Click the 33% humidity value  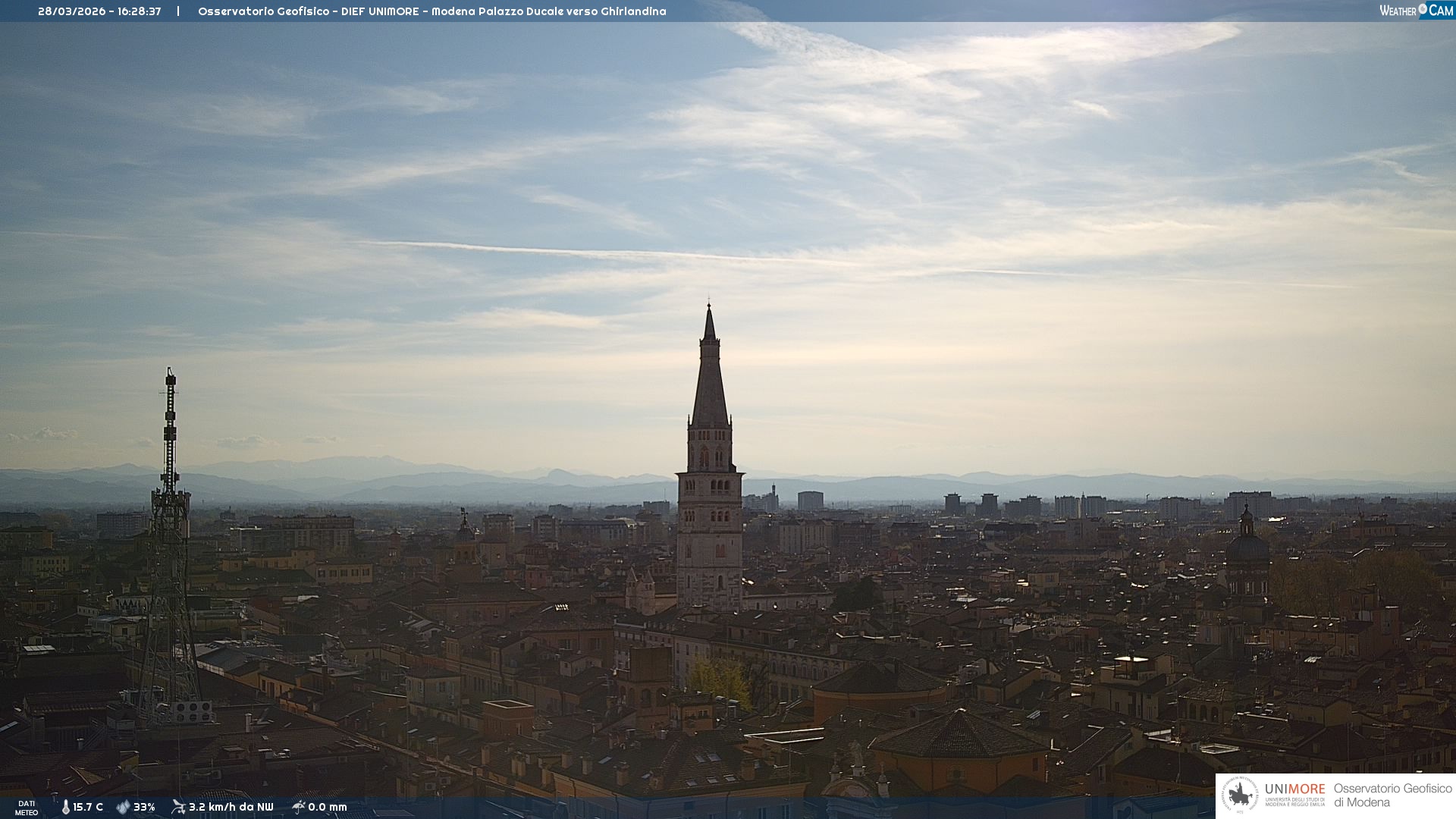144,807
